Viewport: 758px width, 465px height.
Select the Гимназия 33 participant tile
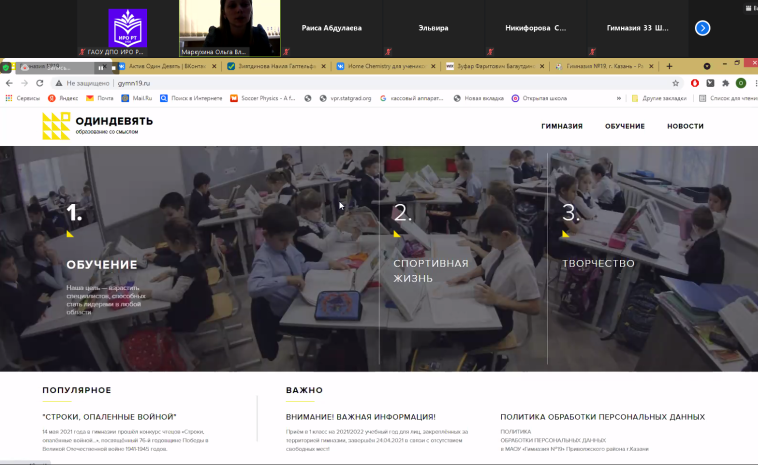click(x=638, y=28)
